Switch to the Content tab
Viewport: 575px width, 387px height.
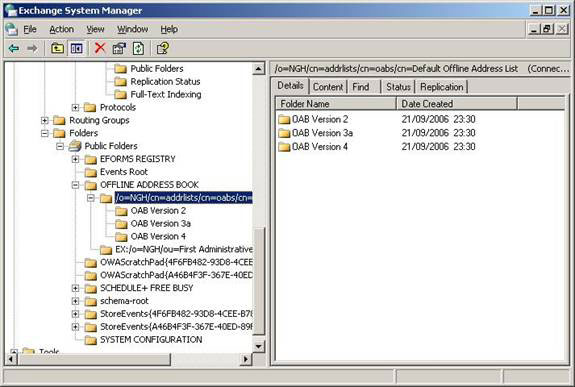328,87
